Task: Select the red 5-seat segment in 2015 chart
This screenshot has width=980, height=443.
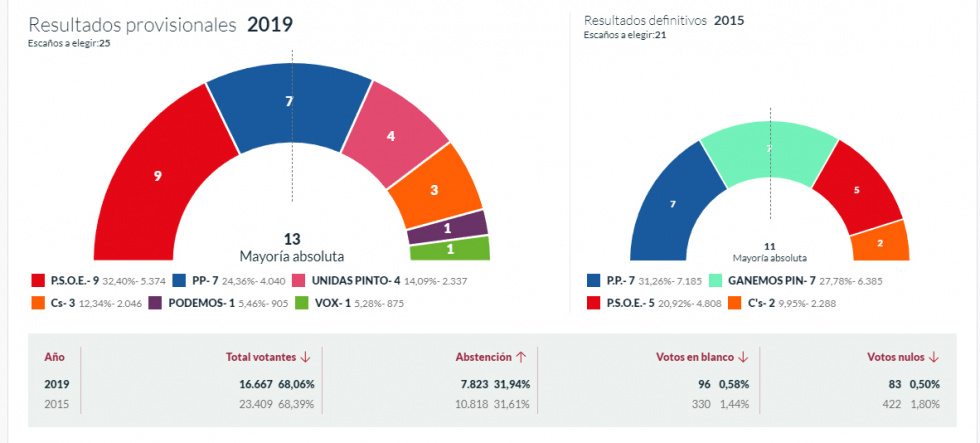Action: point(854,187)
